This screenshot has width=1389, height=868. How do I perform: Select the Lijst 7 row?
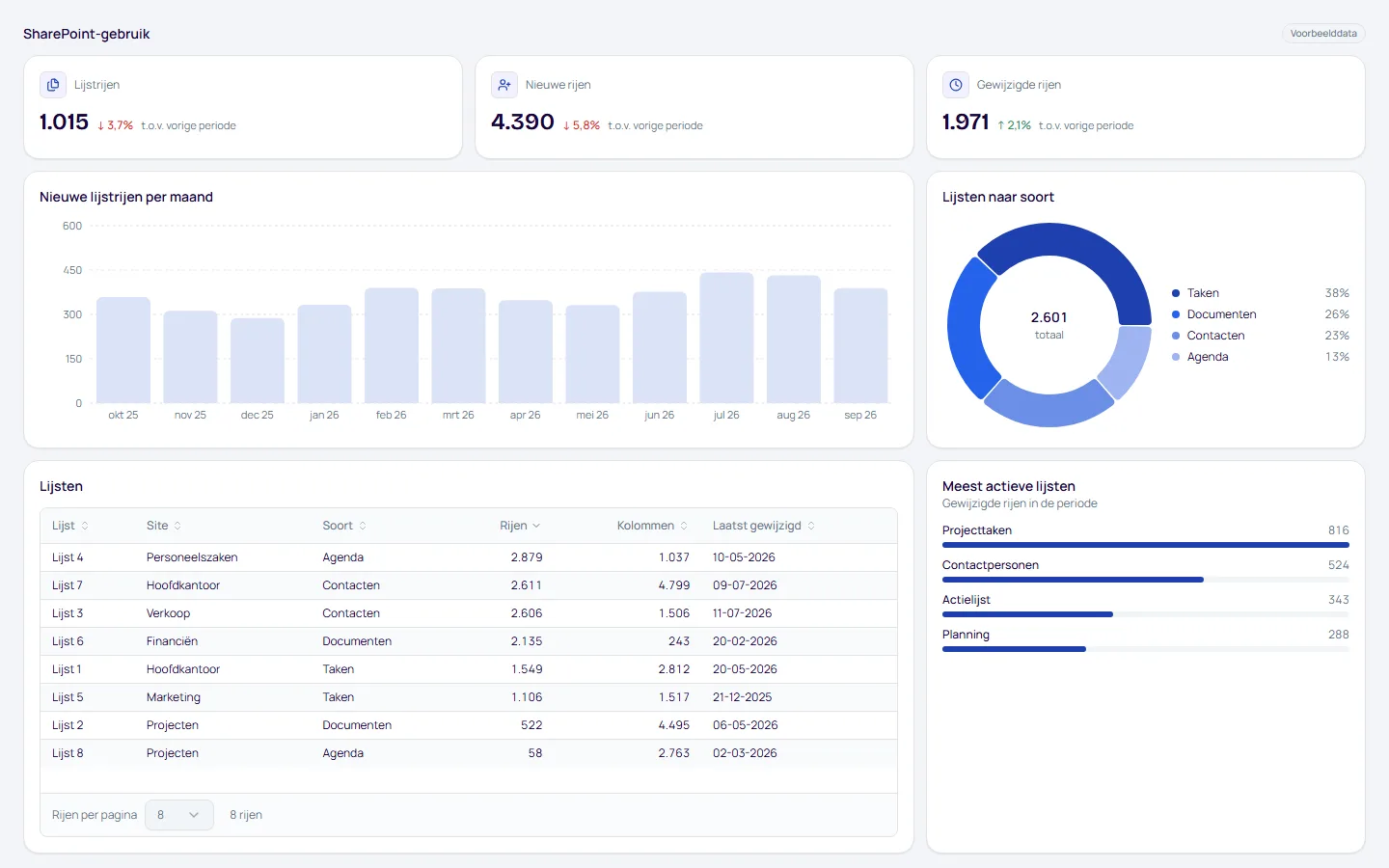click(x=469, y=585)
